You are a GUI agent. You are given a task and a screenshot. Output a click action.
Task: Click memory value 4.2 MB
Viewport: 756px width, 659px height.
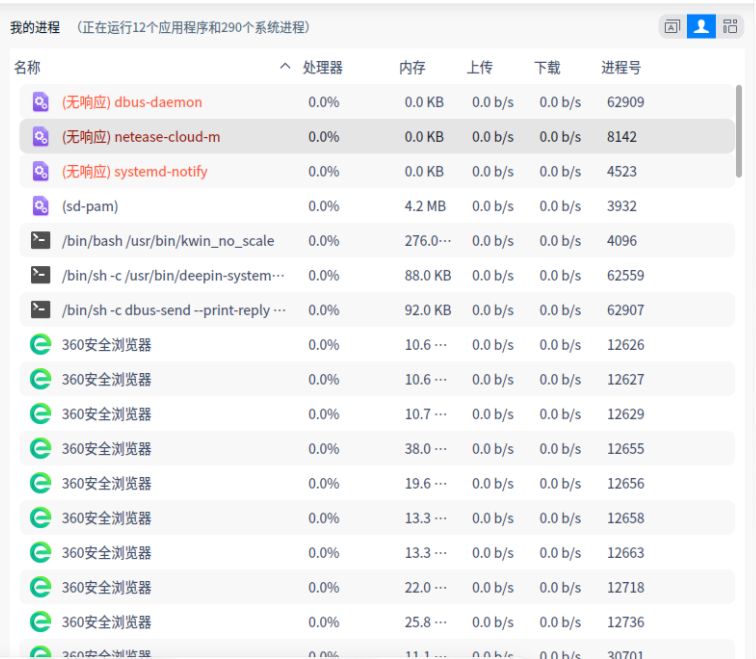coord(425,206)
